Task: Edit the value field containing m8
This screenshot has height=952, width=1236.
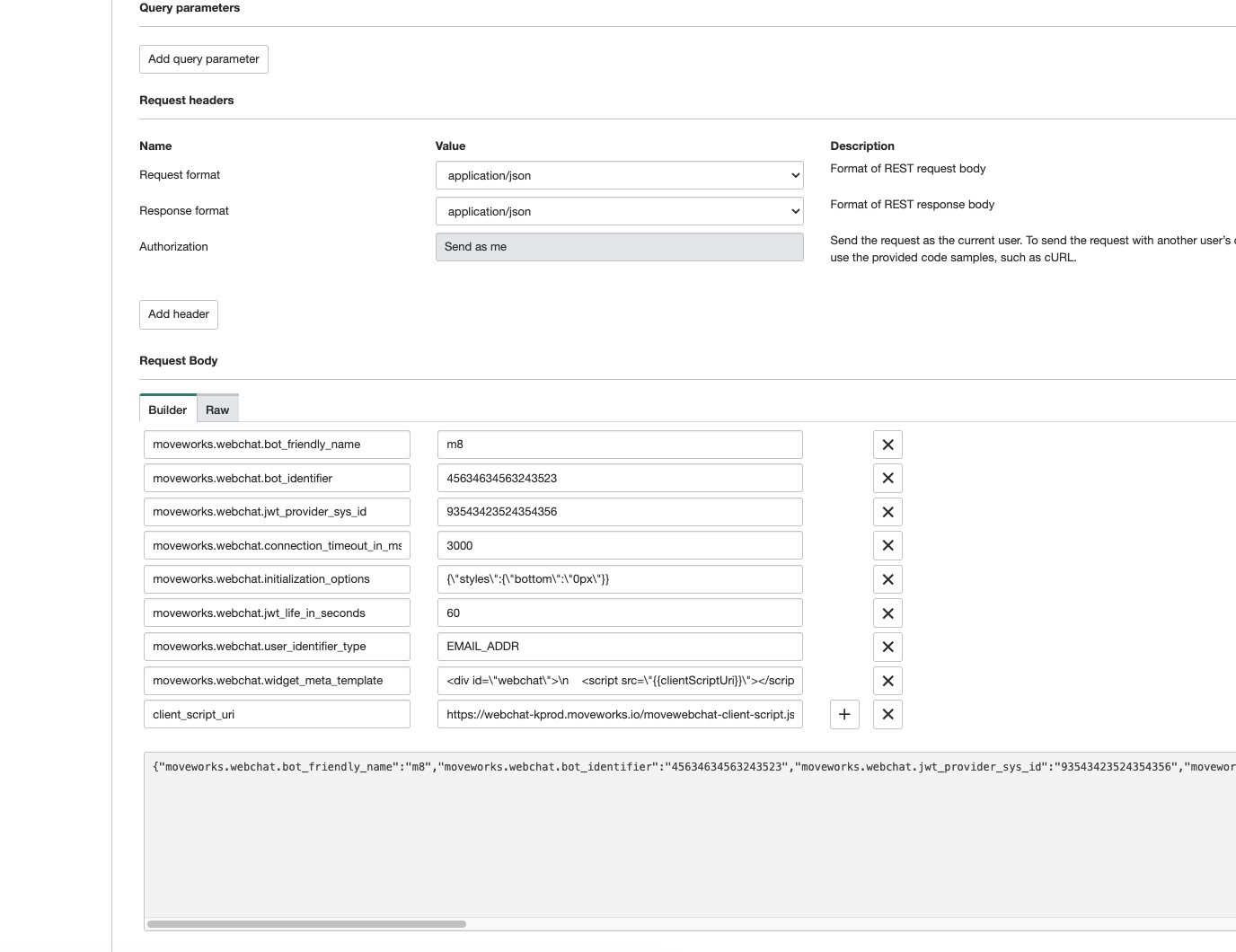Action: [620, 445]
